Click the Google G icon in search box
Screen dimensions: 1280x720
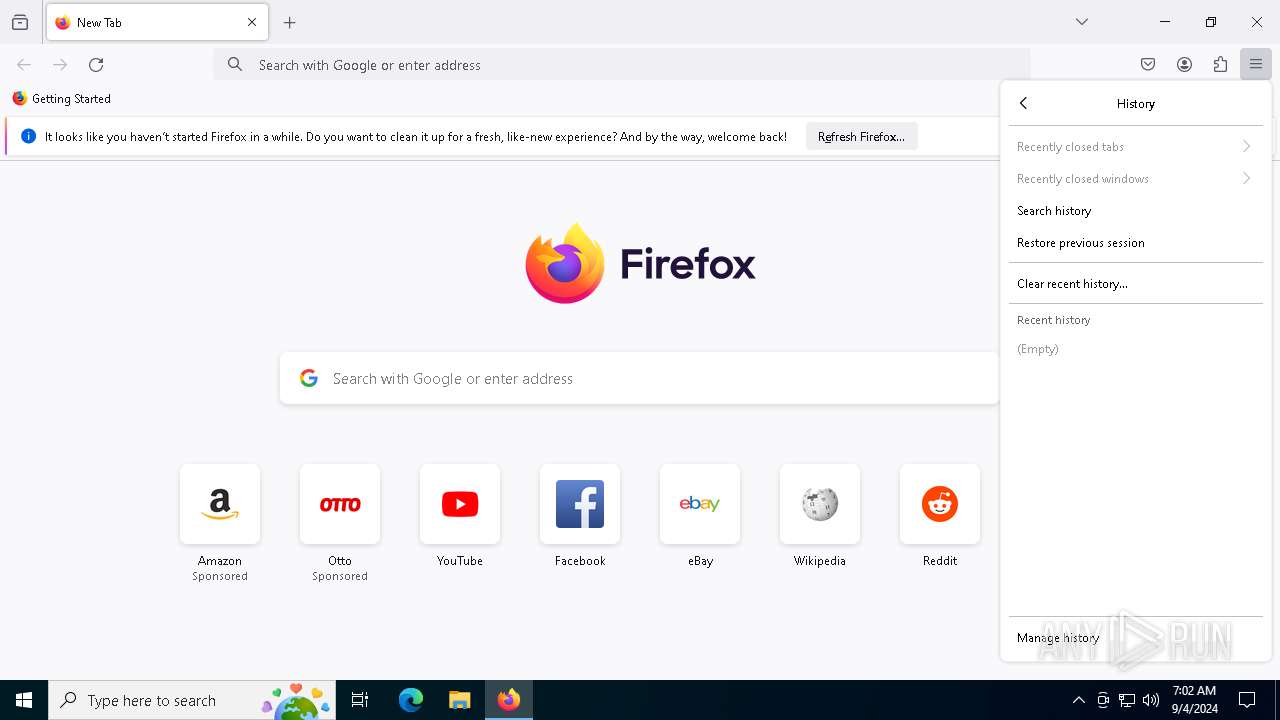[309, 379]
